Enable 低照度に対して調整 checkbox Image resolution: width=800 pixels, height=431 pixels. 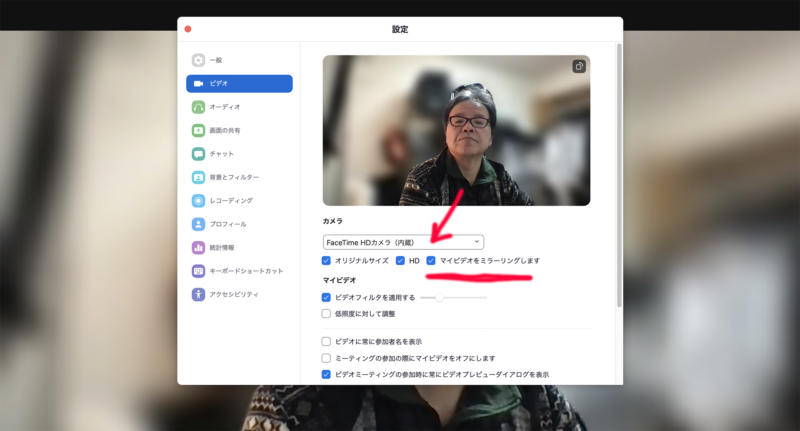click(x=326, y=314)
